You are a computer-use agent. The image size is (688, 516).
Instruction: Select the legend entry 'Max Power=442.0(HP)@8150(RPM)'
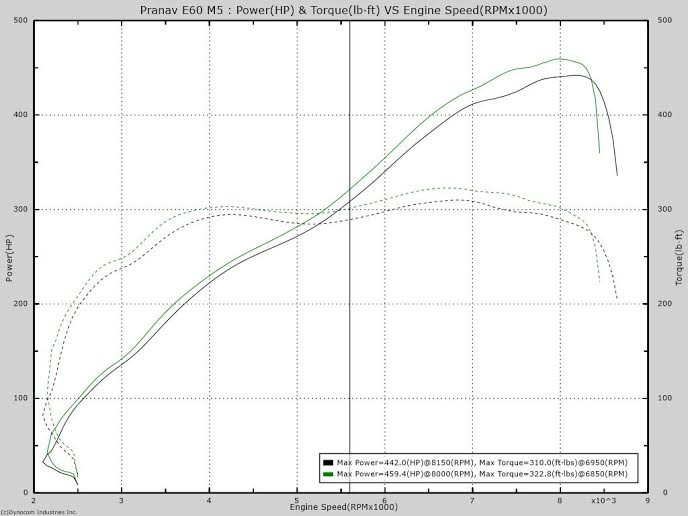pos(405,462)
